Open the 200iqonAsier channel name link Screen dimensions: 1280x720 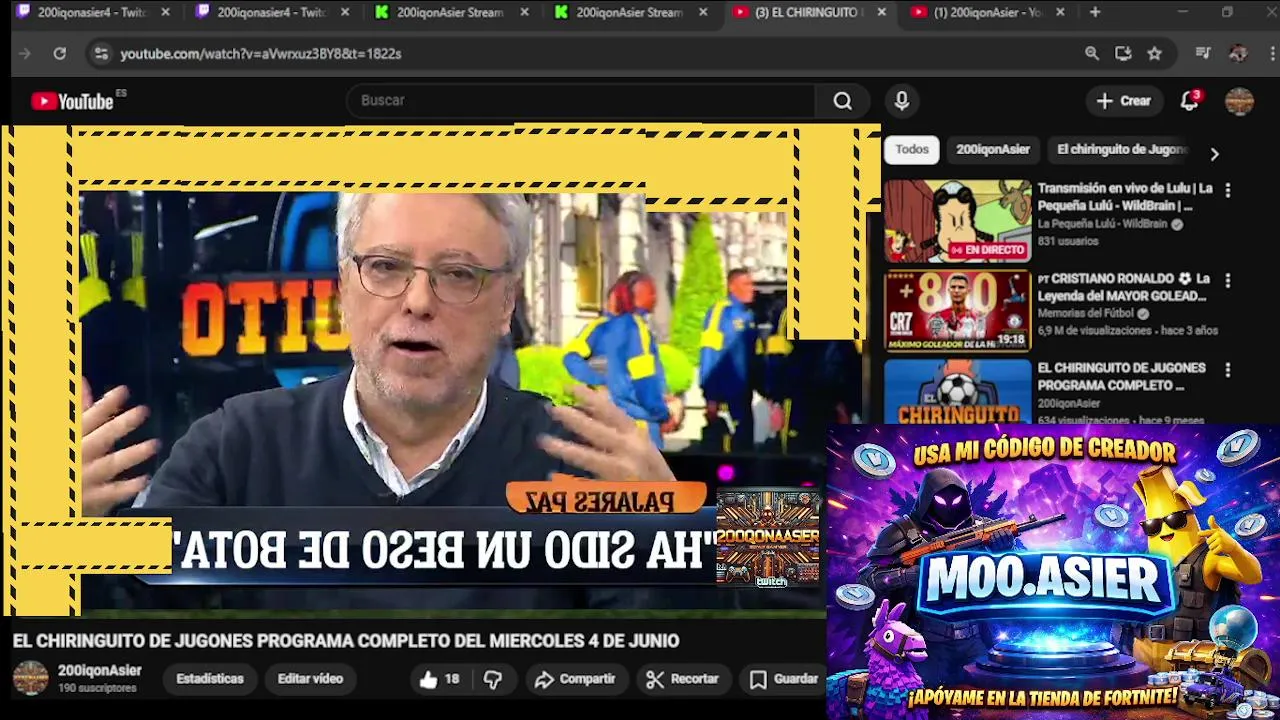[x=100, y=671]
